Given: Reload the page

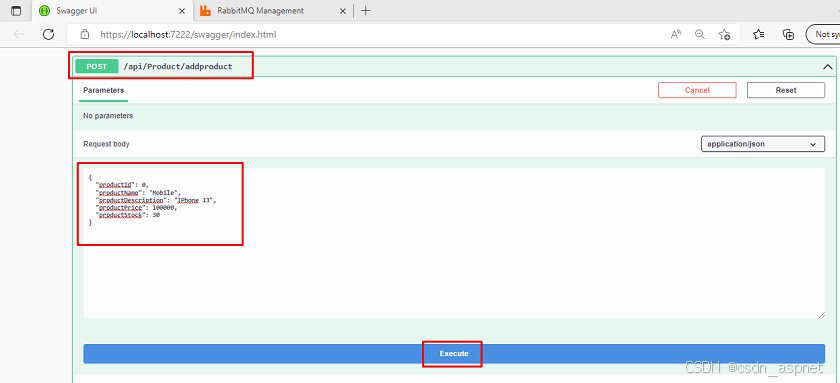Looking at the screenshot, I should click(49, 34).
